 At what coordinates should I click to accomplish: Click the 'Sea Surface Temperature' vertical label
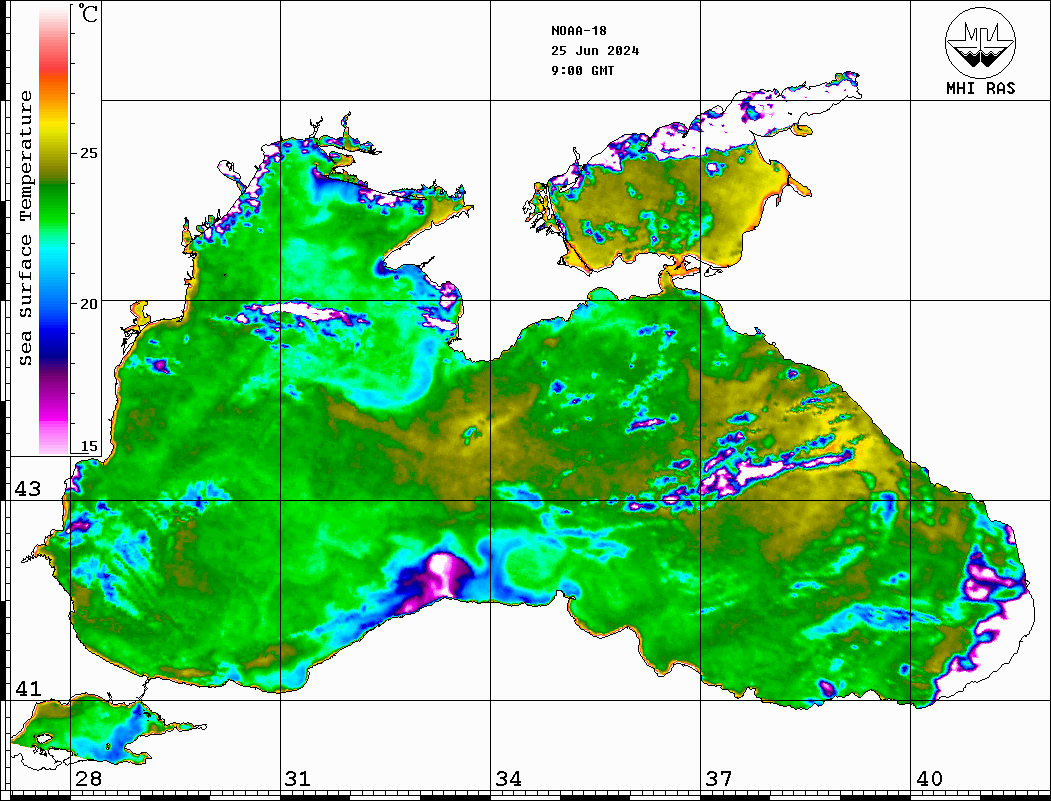click(26, 228)
